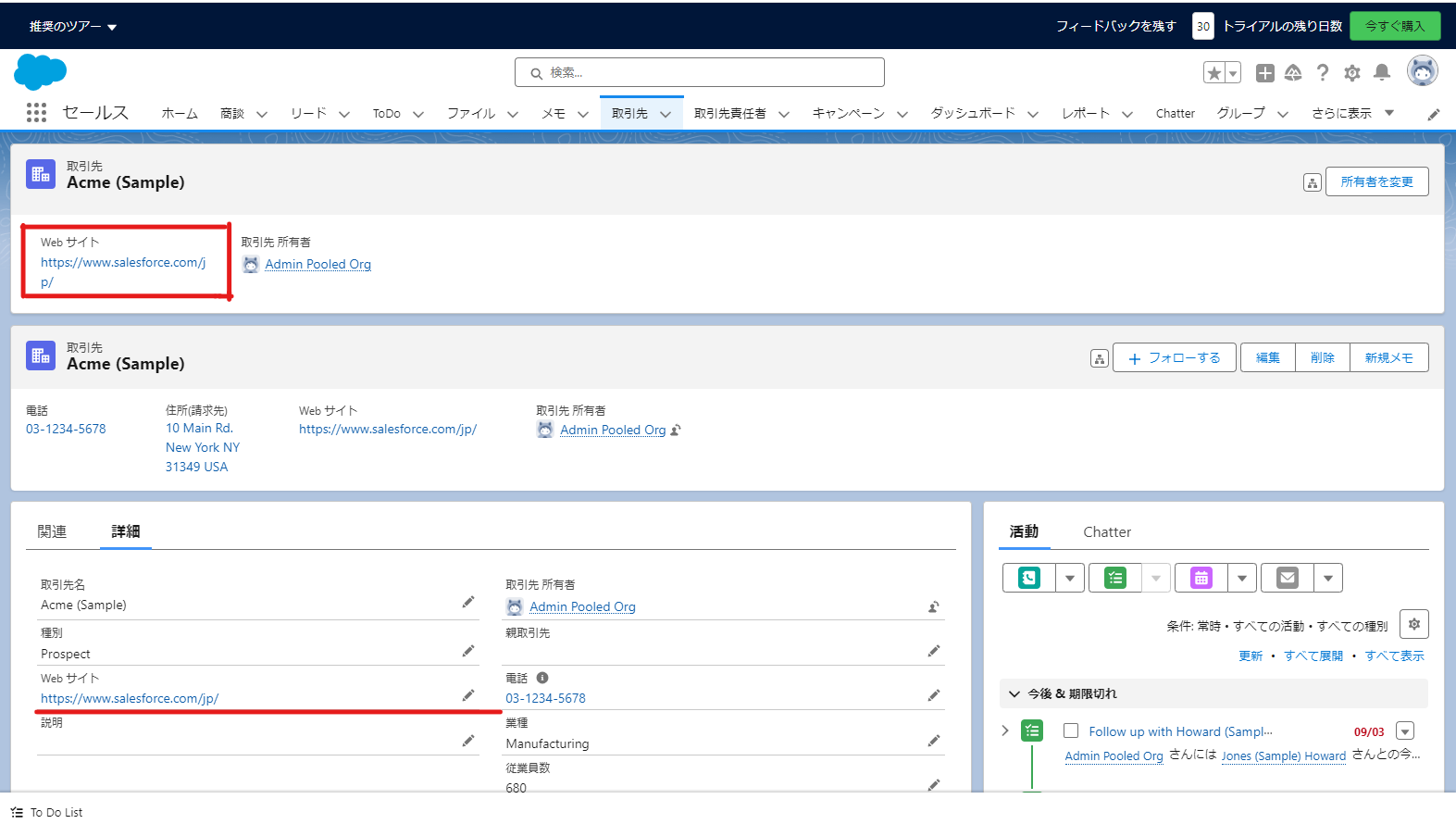The width and height of the screenshot is (1456, 824).
Task: Edit 電話 field pencil icon in details
Action: (x=934, y=695)
